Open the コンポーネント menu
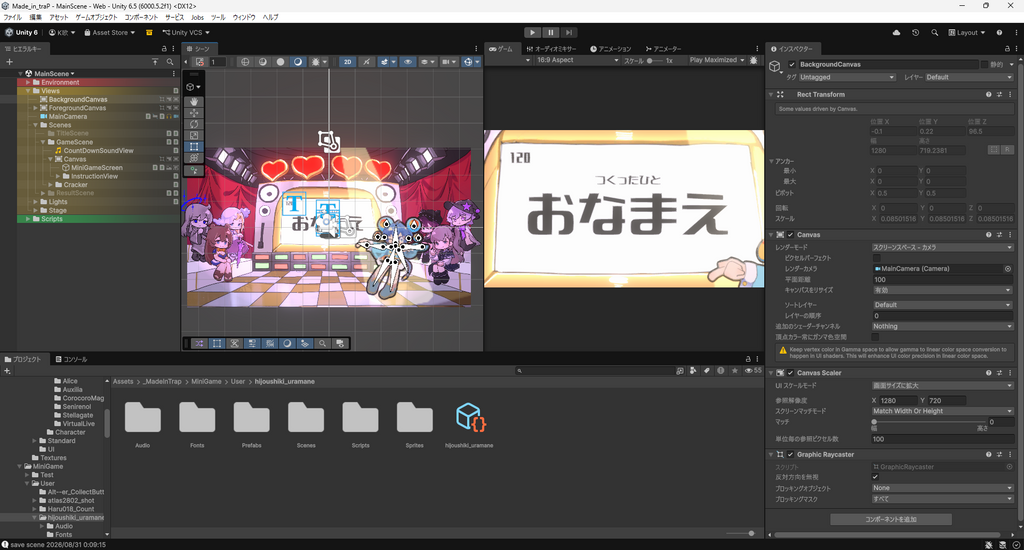 click(141, 18)
